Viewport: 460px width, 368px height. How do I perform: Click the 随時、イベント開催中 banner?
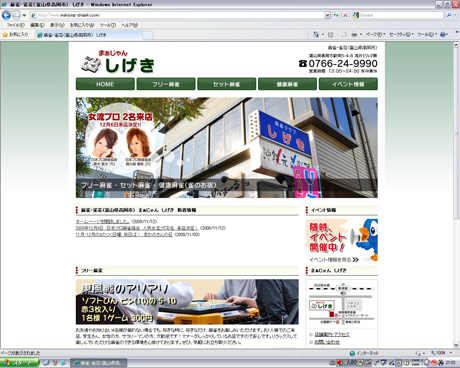point(342,241)
